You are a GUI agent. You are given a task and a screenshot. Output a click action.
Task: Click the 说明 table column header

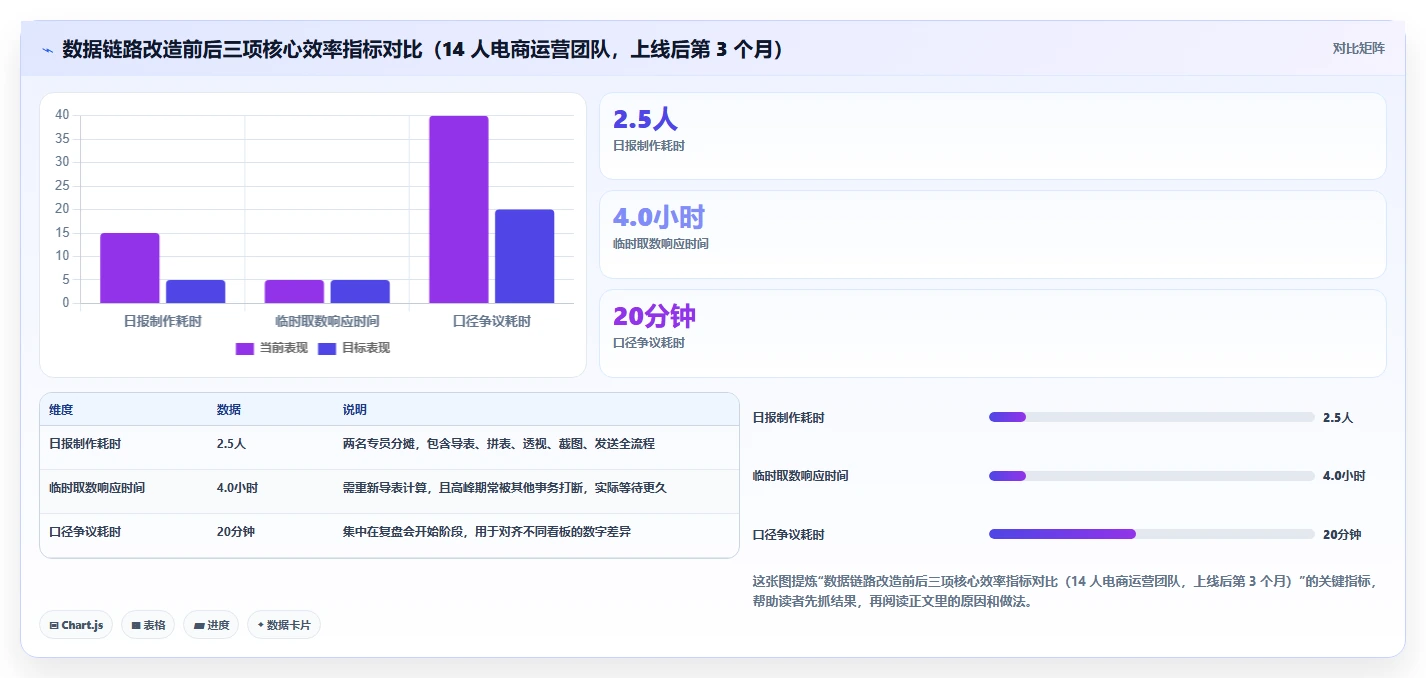354,410
